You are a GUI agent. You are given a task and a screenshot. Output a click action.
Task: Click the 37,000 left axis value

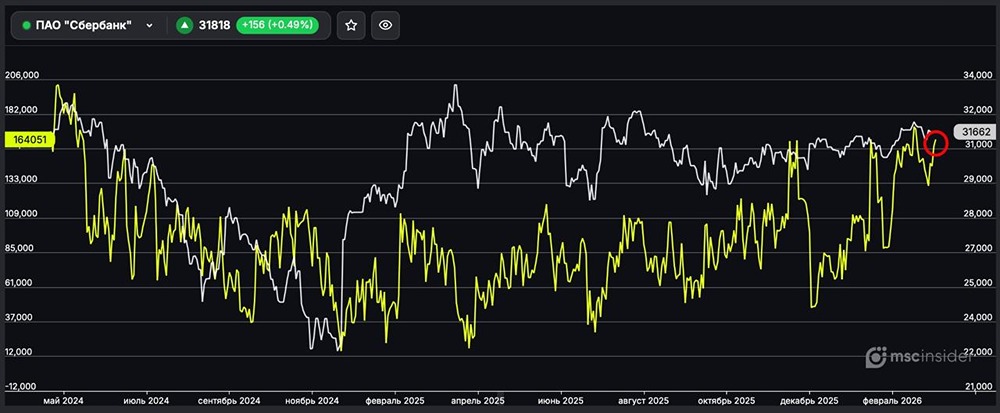20,317
